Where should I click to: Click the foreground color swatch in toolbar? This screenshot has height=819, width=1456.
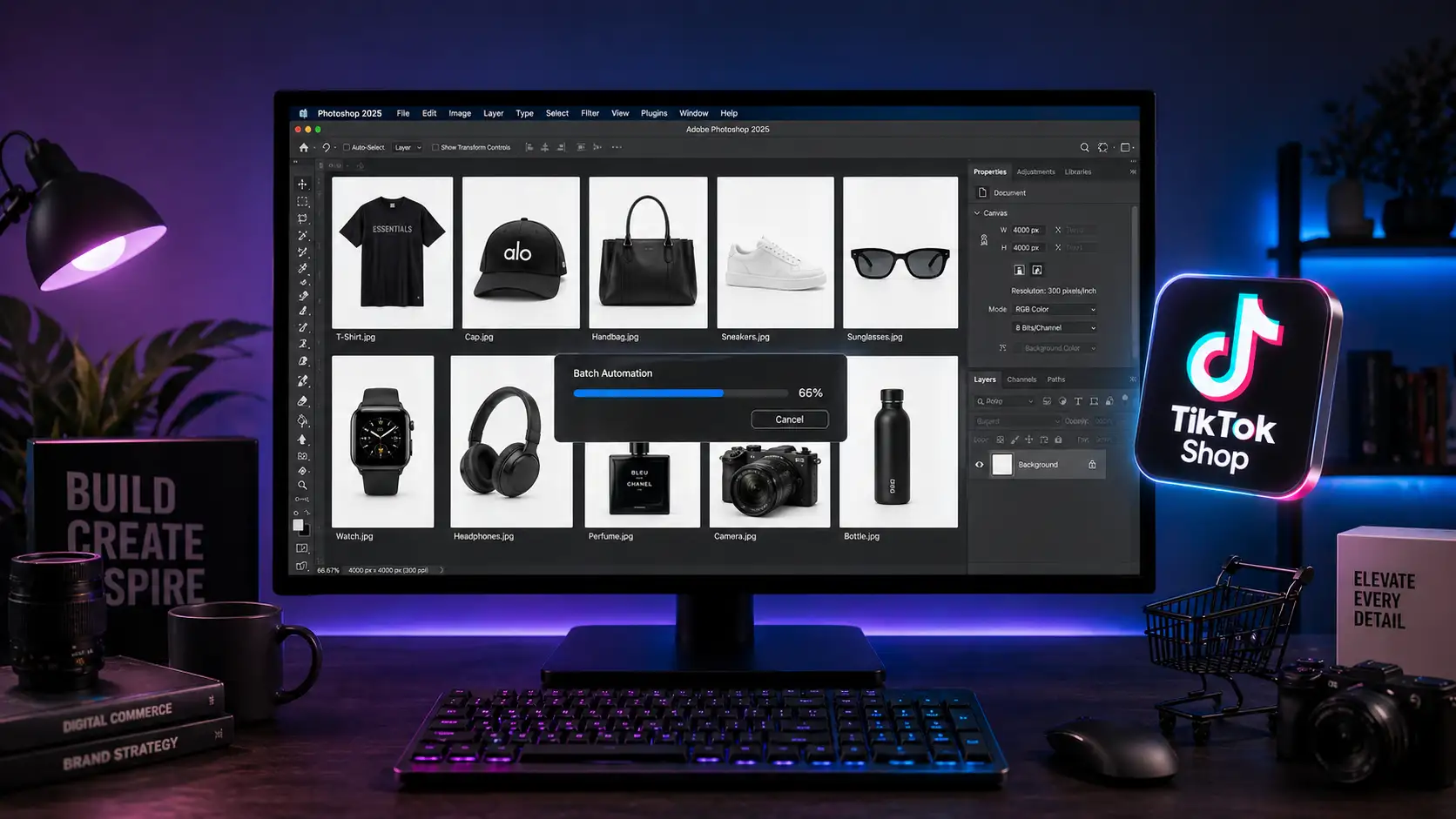(x=298, y=525)
